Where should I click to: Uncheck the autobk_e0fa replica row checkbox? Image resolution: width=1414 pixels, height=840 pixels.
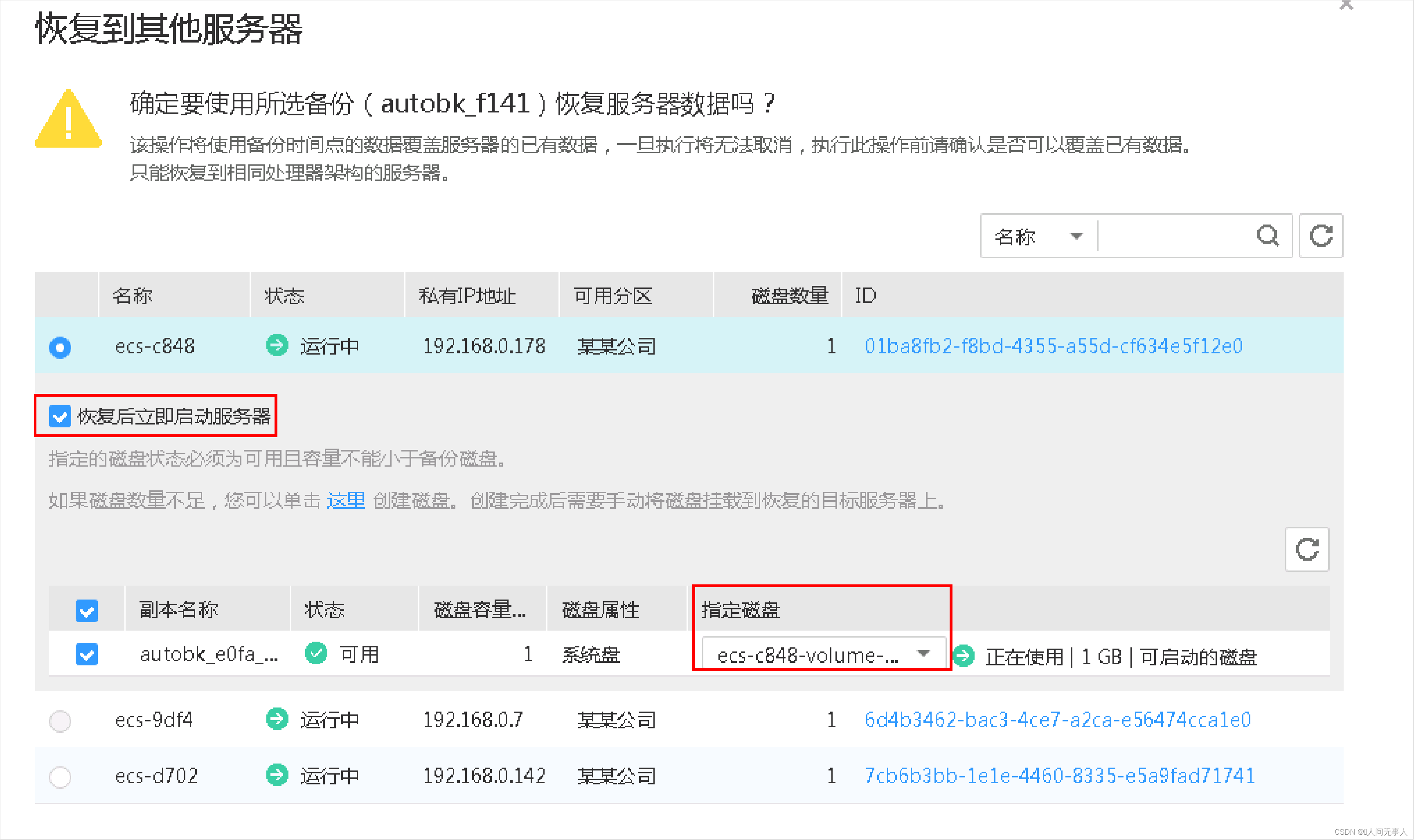[x=87, y=654]
